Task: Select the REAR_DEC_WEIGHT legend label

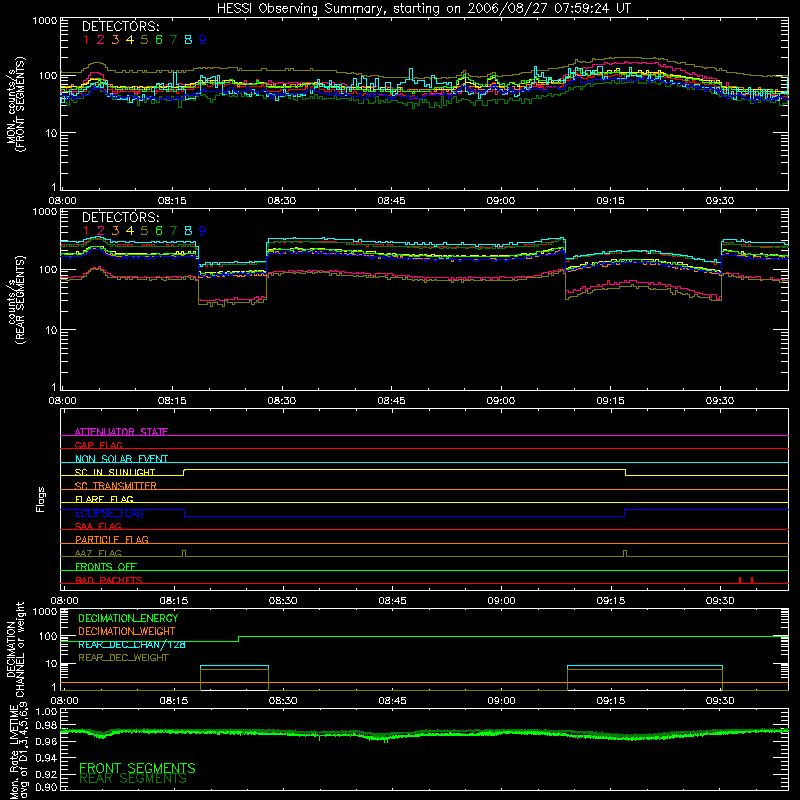Action: click(x=123, y=658)
